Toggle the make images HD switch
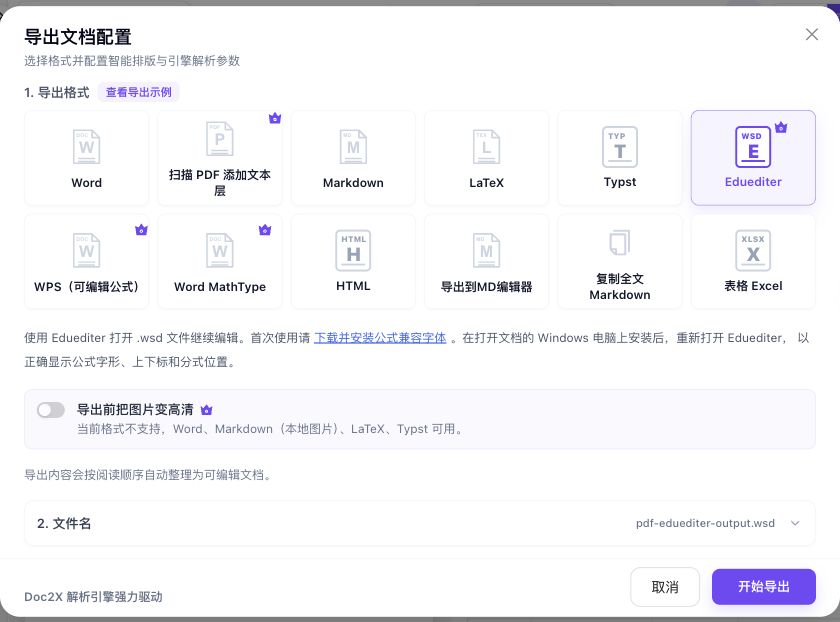The width and height of the screenshot is (840, 622). [x=51, y=410]
